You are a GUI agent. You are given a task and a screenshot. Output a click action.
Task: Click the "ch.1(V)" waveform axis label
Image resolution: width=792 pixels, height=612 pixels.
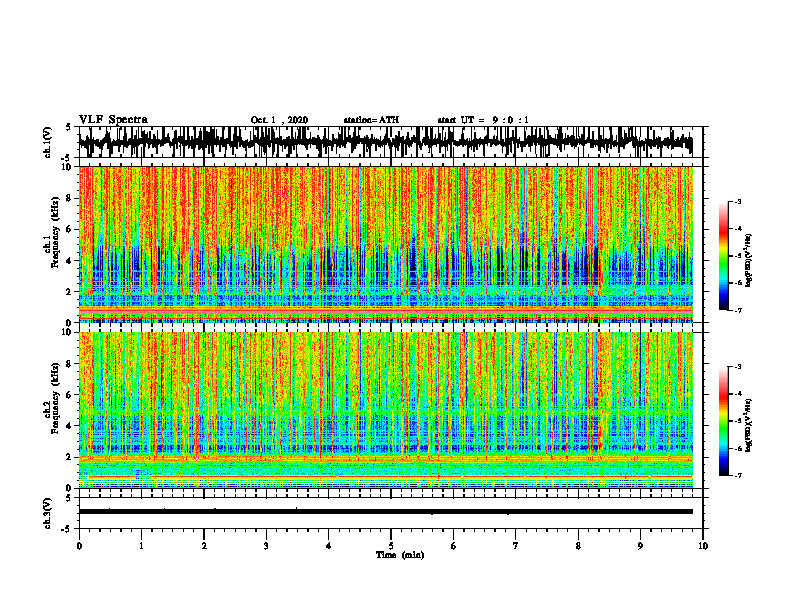point(47,142)
